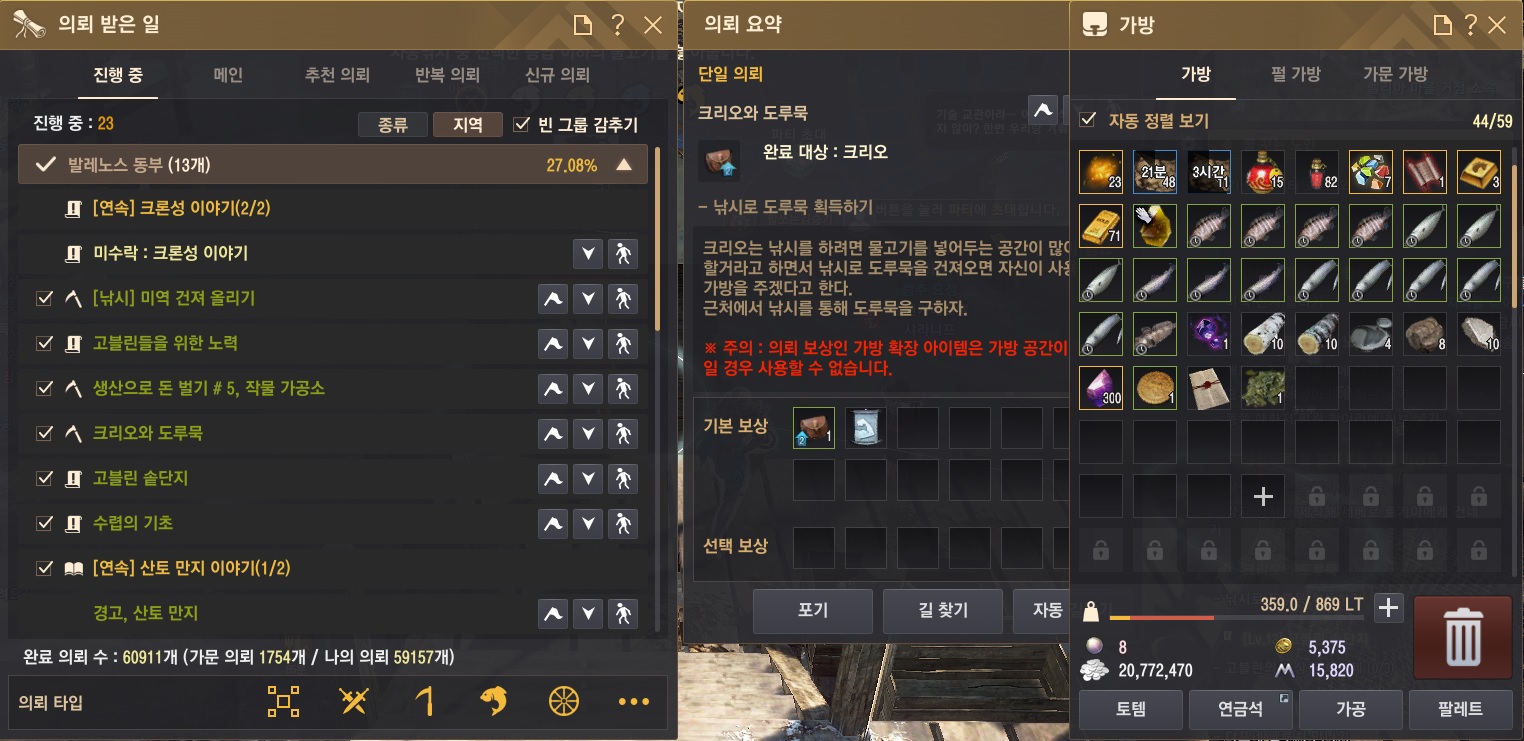Screen dimensions: 1524x741
Task: Uncheck 자동 정렬 보기 checkbox in bag
Action: click(1088, 120)
